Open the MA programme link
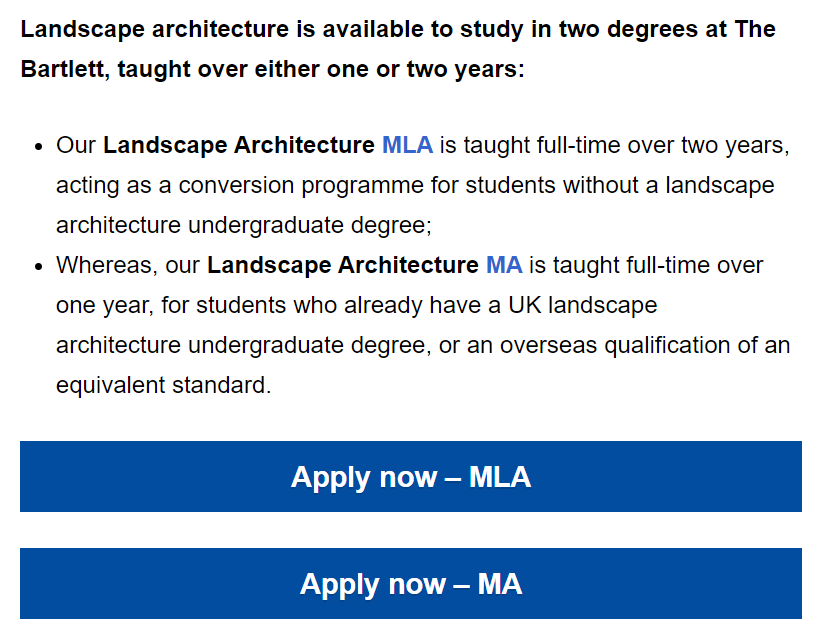Screen dimensions: 830x641 [504, 265]
